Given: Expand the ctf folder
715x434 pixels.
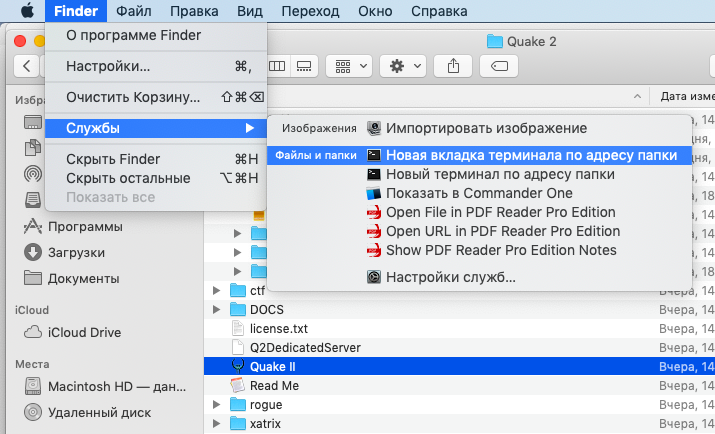Looking at the screenshot, I should tap(217, 290).
